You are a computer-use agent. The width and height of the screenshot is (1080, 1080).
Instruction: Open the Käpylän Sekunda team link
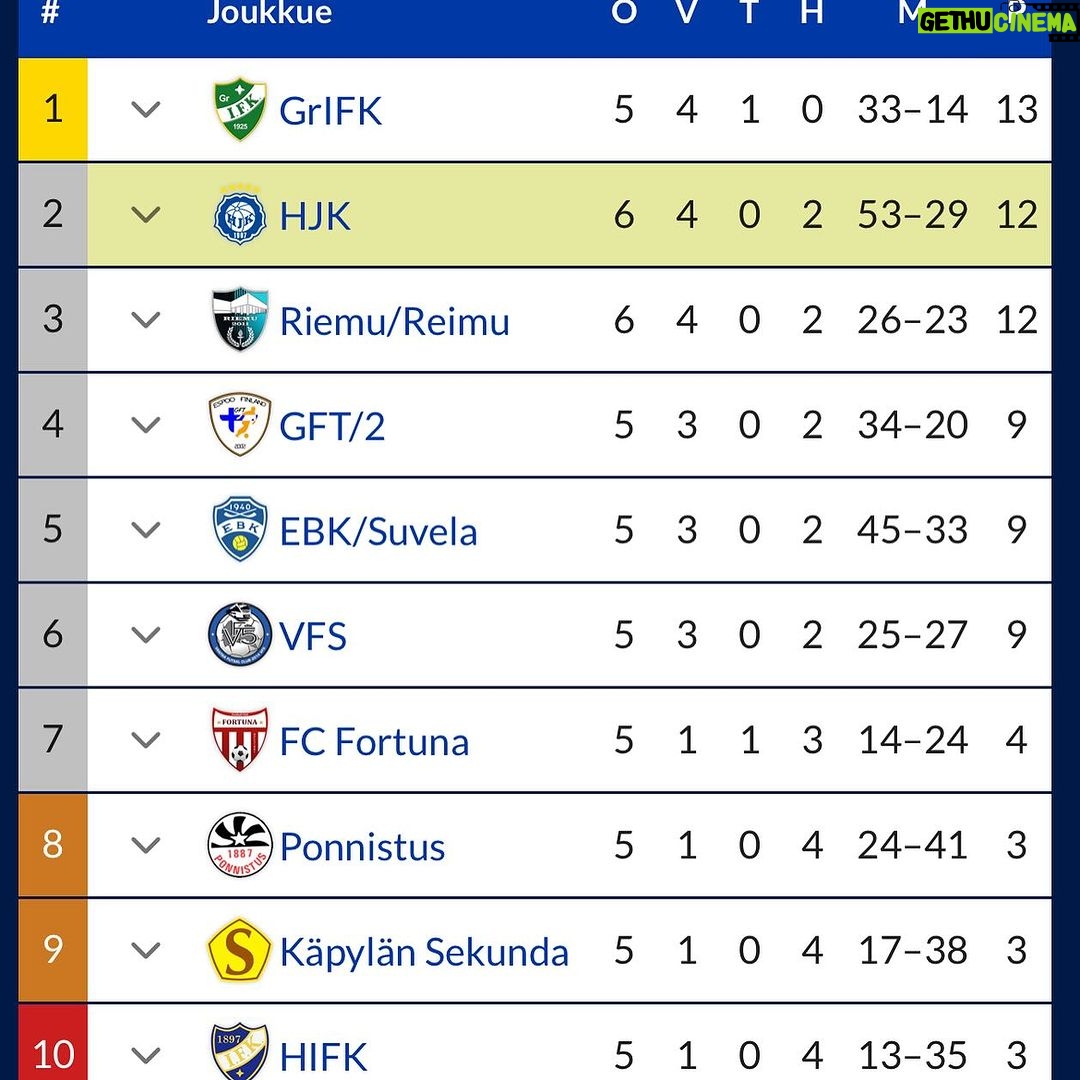coord(424,952)
